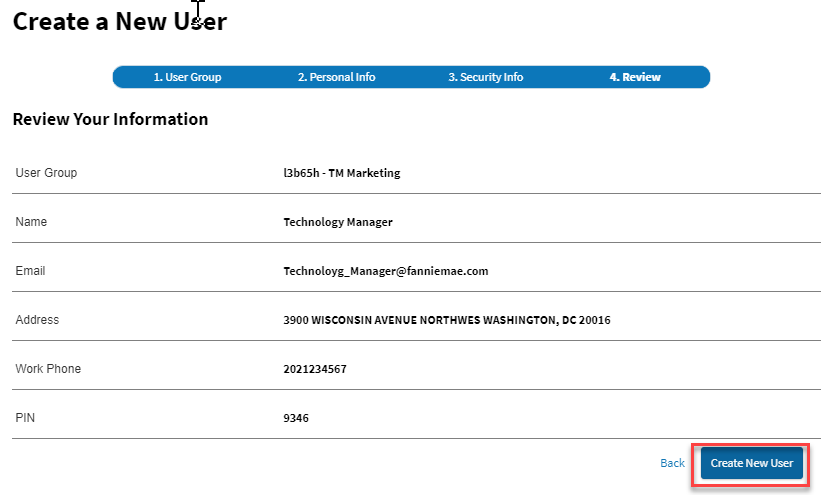
Task: Select the 9346 PIN value
Action: [x=296, y=418]
